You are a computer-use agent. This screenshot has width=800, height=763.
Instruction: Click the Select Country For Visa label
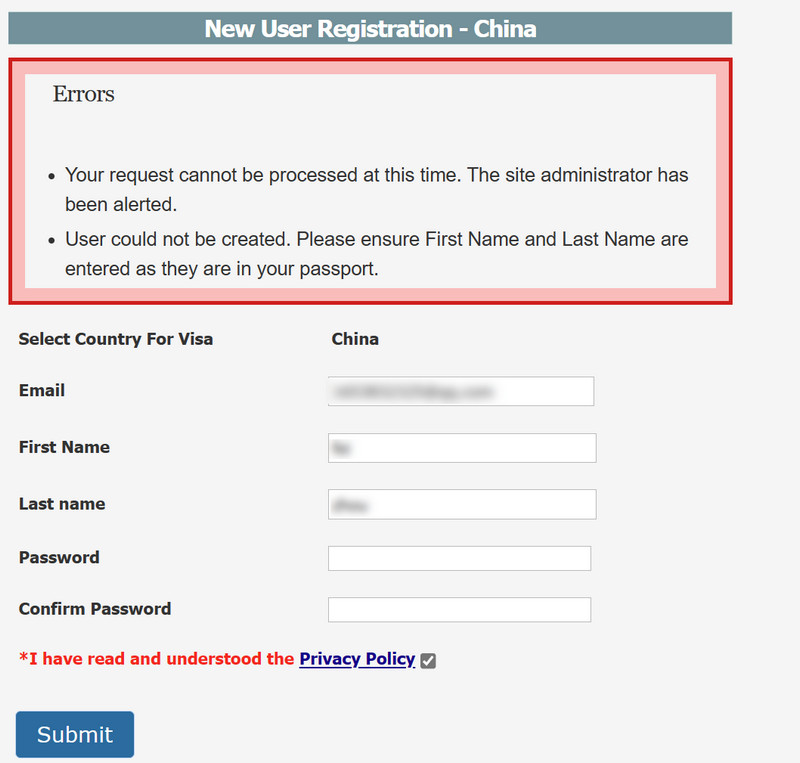click(116, 339)
